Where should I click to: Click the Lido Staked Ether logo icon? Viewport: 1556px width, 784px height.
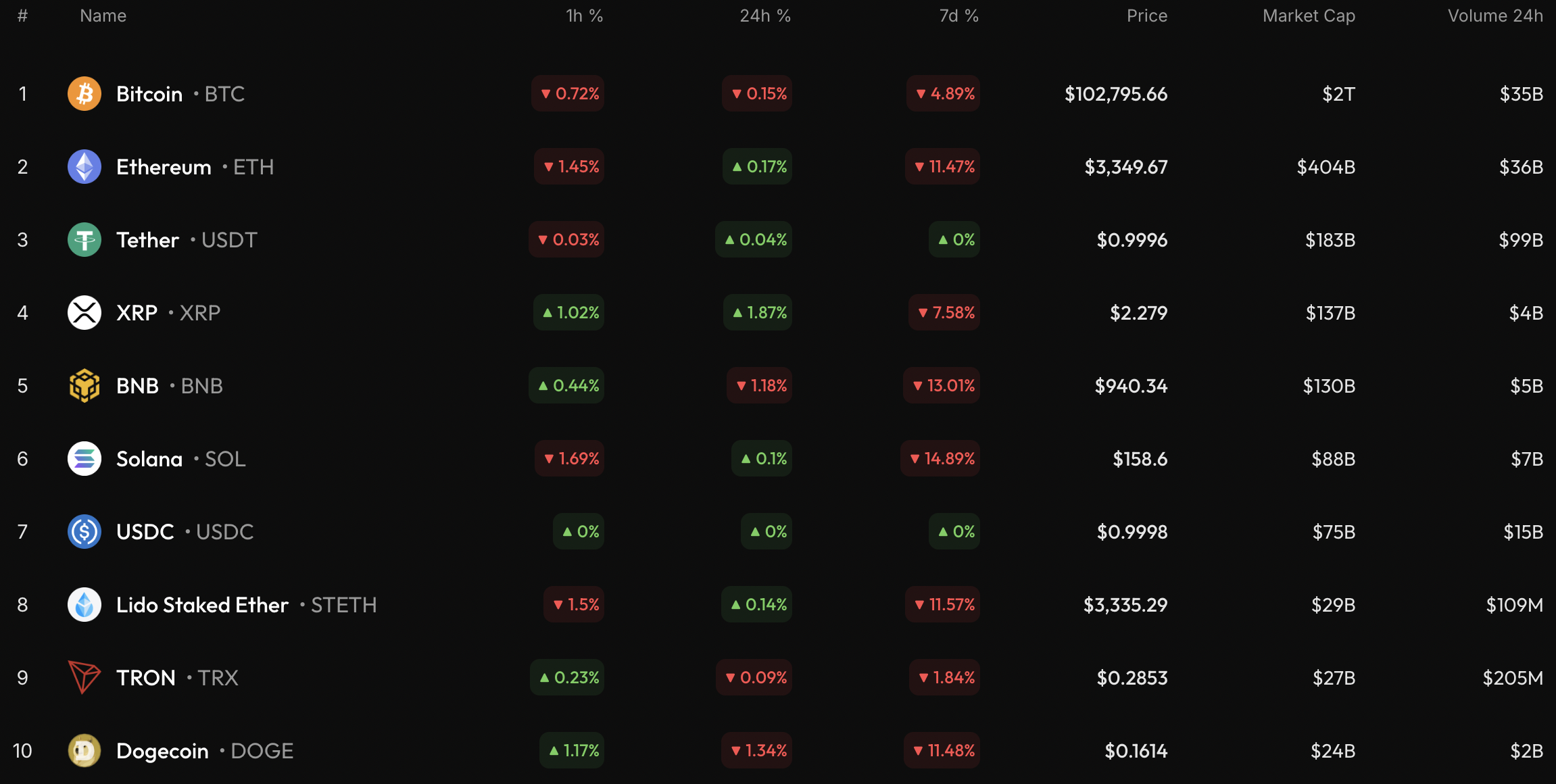pos(84,605)
